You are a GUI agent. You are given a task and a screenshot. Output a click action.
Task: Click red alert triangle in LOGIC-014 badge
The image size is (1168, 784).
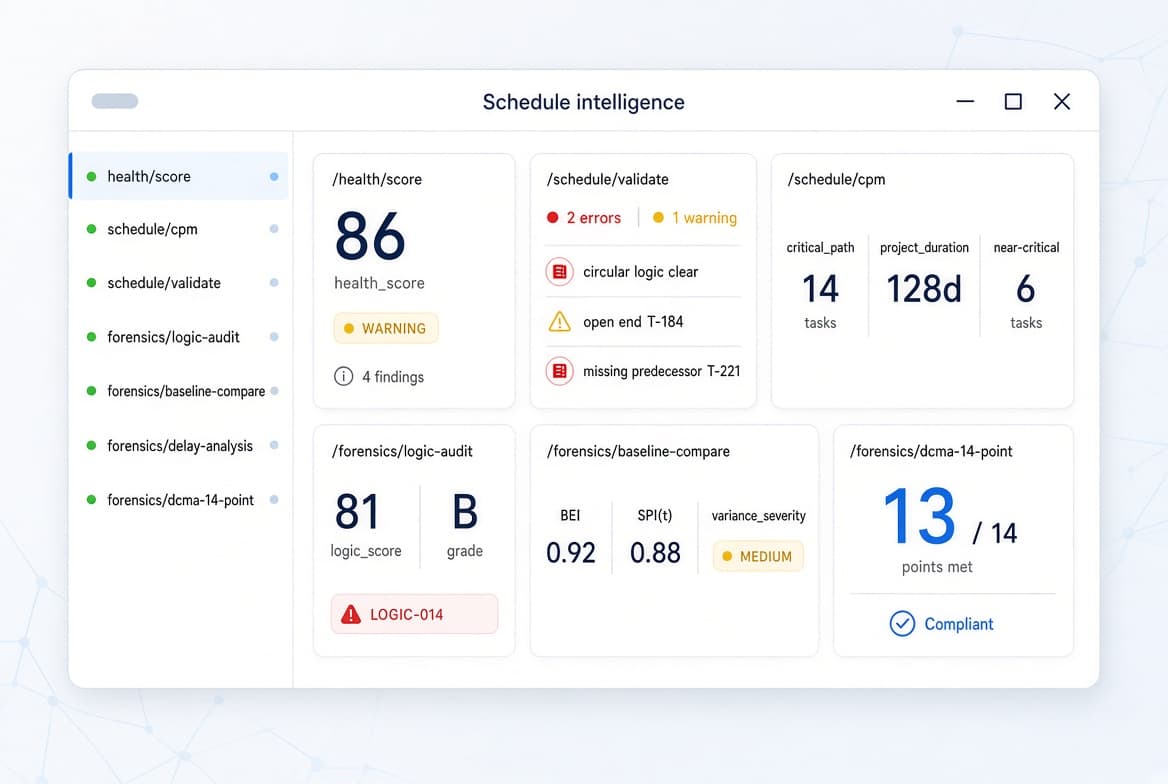coord(351,615)
